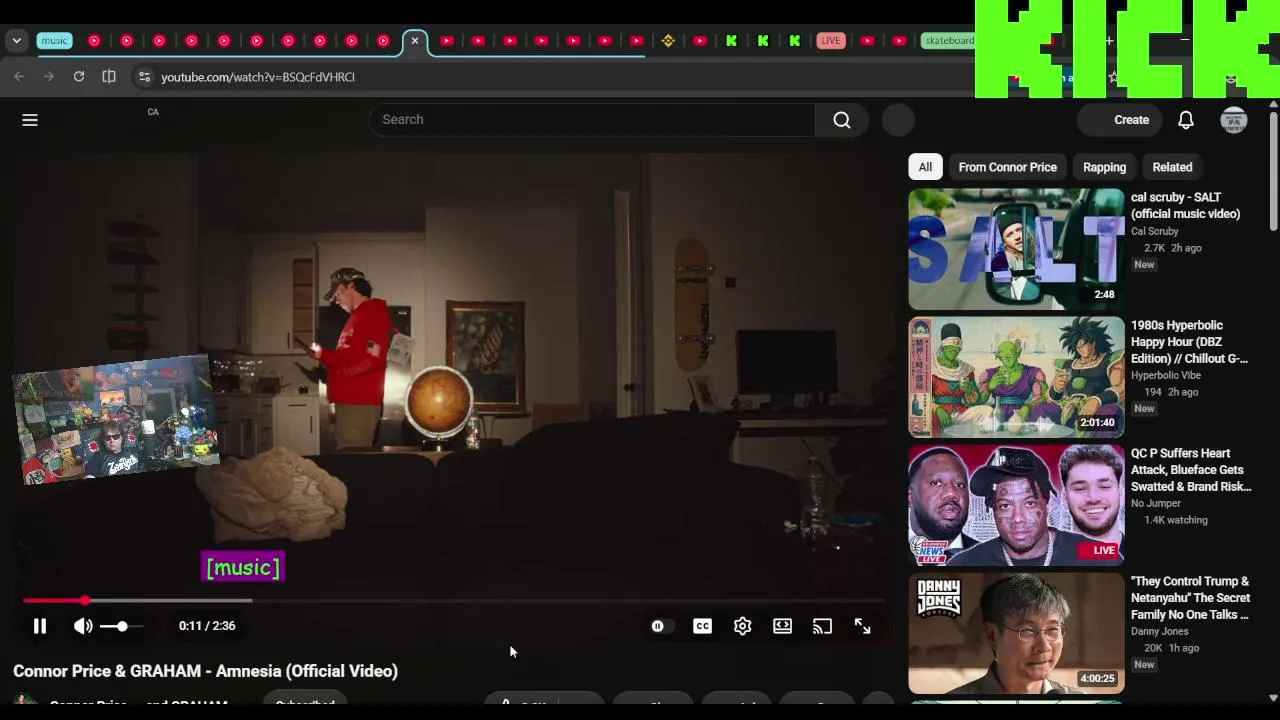Open title "1980s Hyperbolic Happy Hour"
Screen dimensions: 1280x720
1189,342
